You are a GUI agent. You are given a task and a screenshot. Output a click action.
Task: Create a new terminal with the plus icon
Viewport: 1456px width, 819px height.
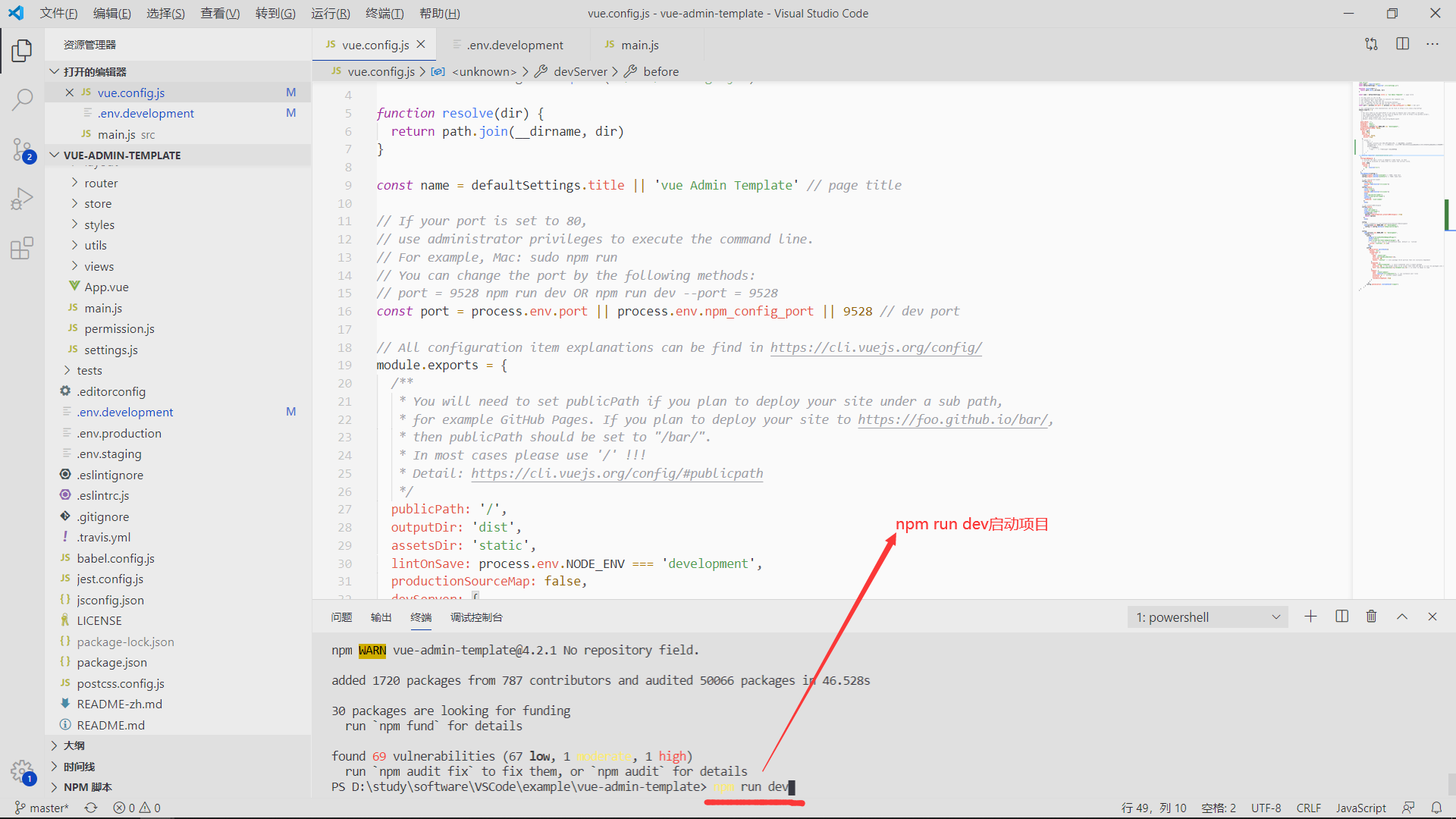[1311, 617]
